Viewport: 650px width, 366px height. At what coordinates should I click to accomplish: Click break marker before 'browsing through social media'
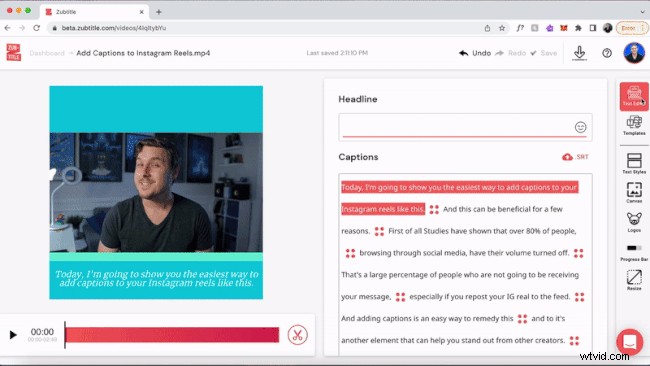click(x=350, y=253)
